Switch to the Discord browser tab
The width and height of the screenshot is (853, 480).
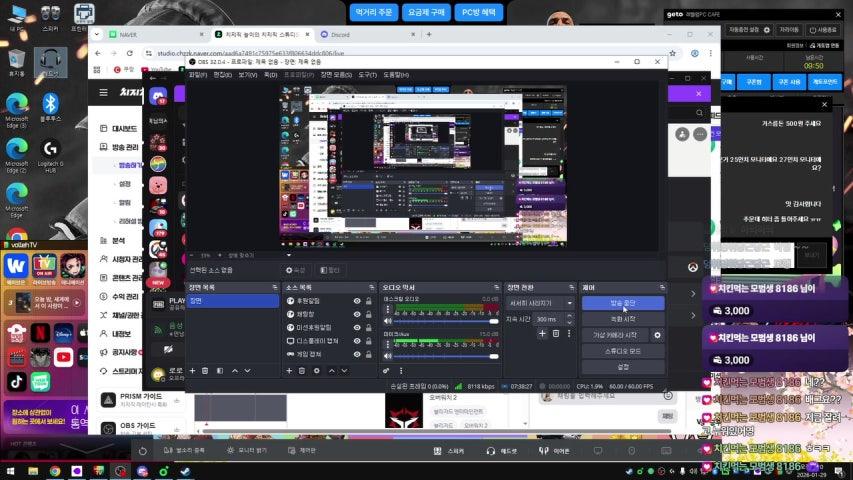click(x=341, y=34)
